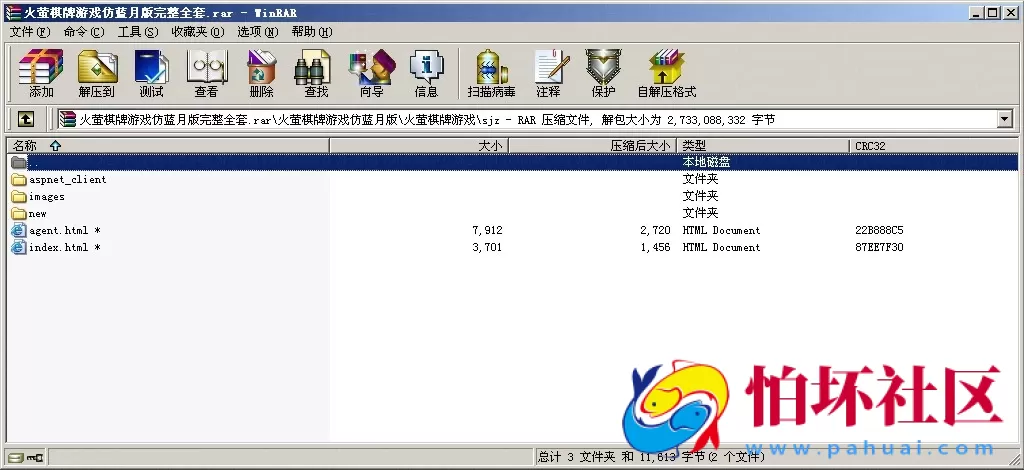
Task: Click the CRC32 value 87EE7F30
Action: click(x=879, y=247)
